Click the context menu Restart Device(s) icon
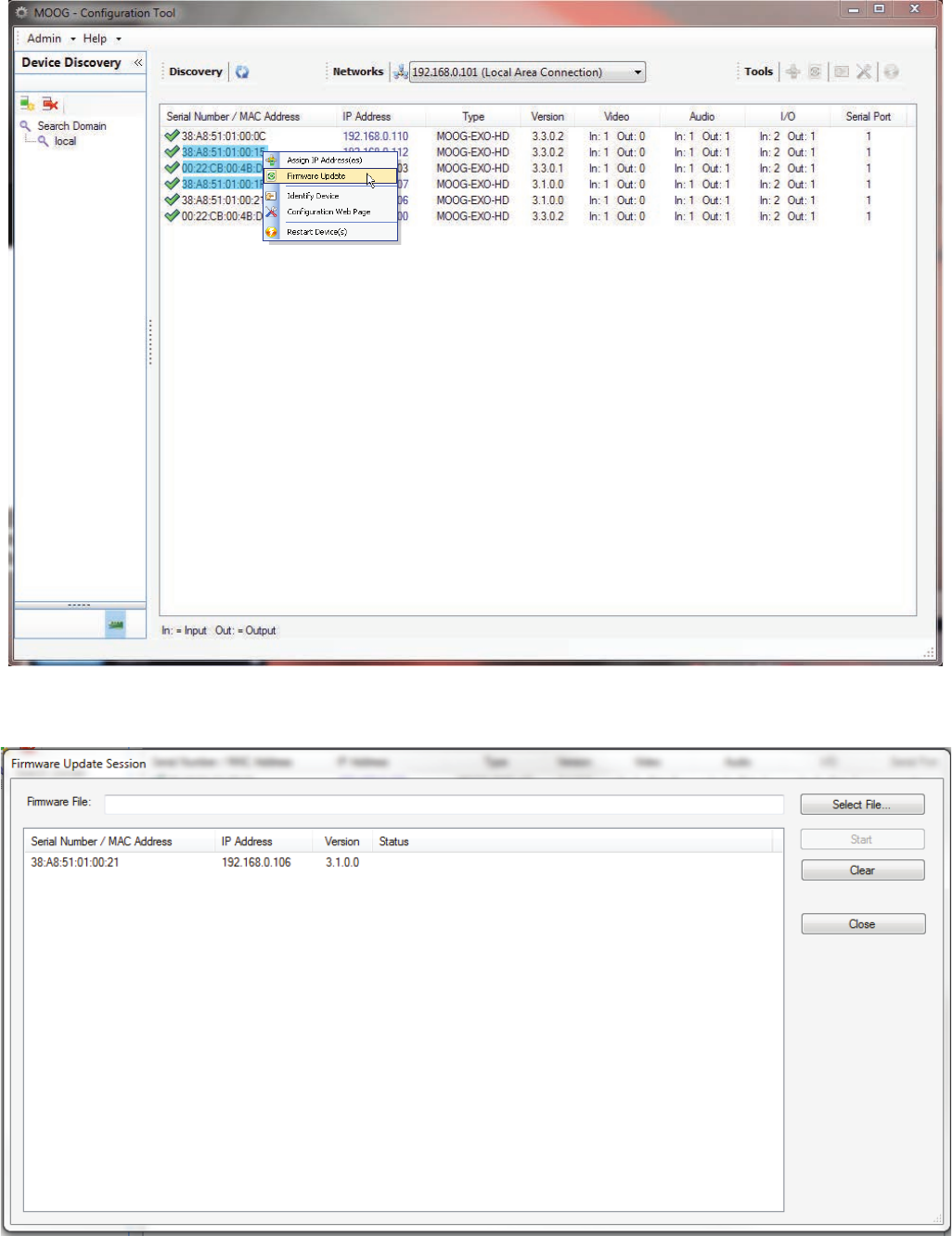The height and width of the screenshot is (1236, 952). (x=272, y=231)
